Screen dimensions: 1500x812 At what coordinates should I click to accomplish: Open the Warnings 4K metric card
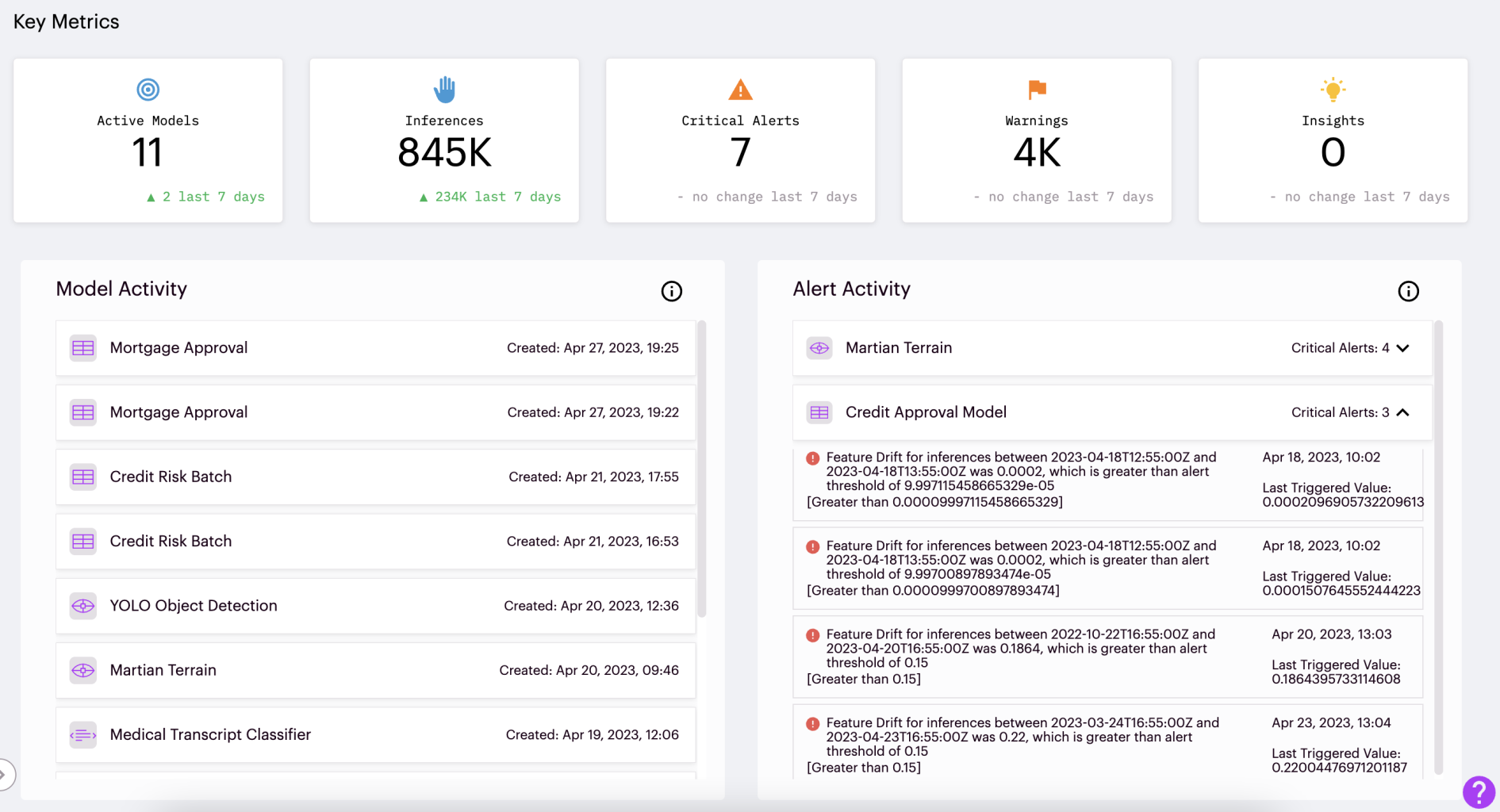[1037, 140]
